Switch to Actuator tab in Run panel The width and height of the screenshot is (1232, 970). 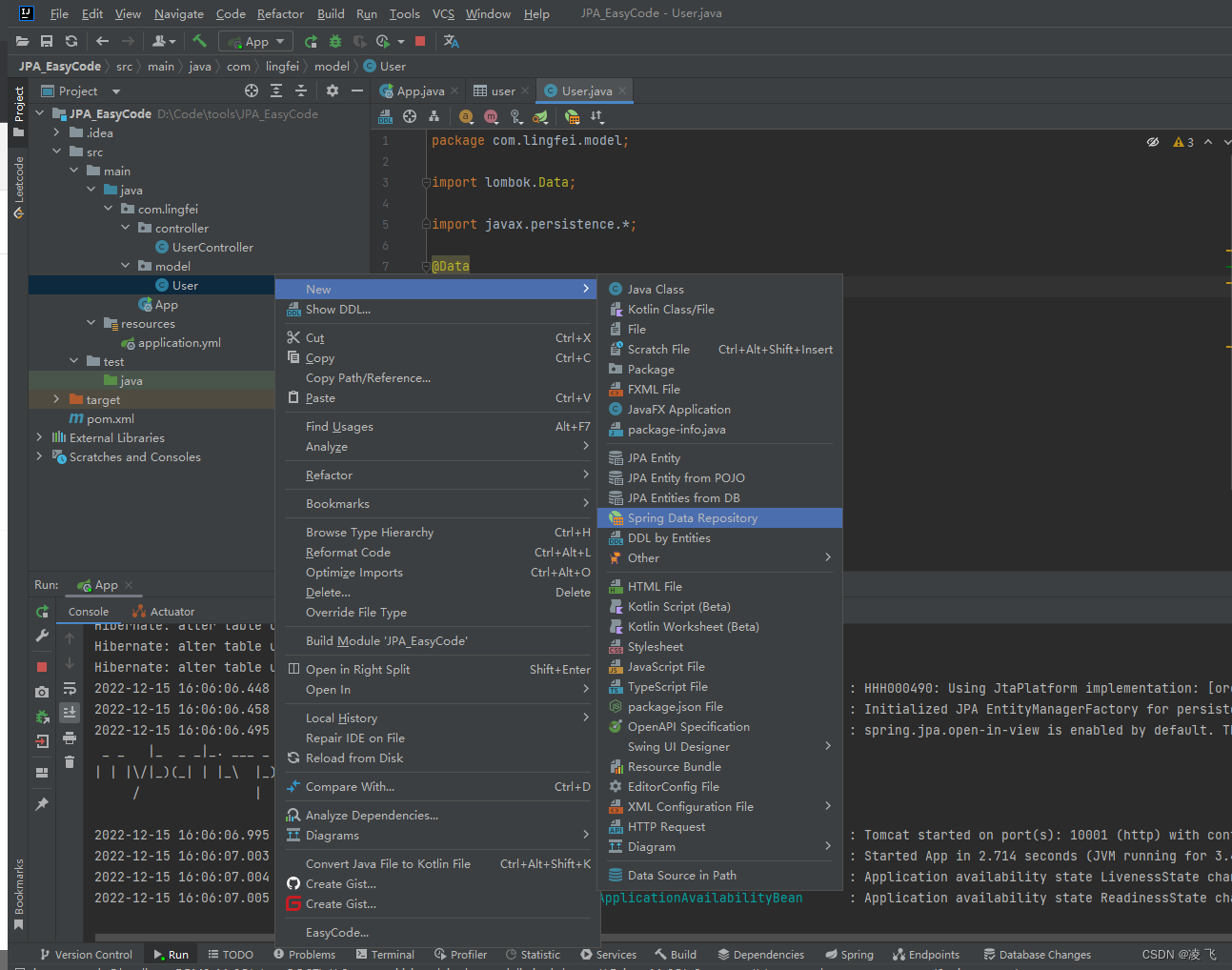click(x=164, y=612)
